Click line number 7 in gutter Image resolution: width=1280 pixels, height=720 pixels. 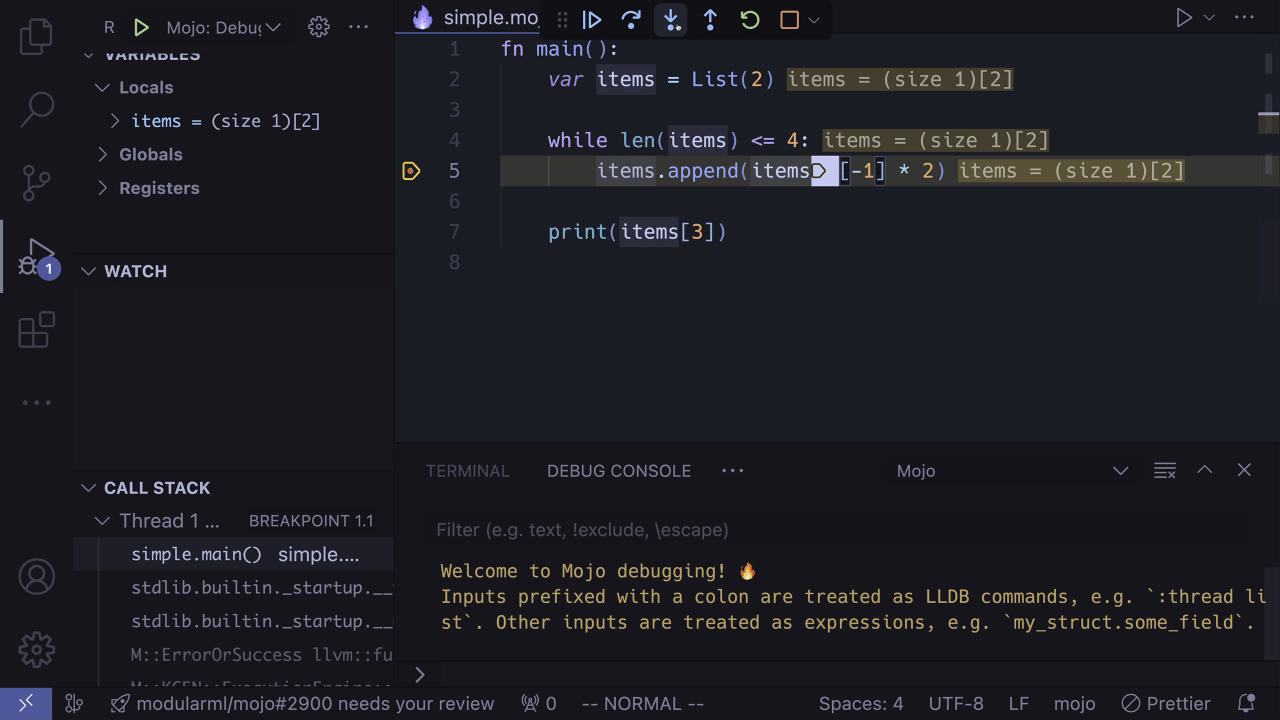(454, 232)
